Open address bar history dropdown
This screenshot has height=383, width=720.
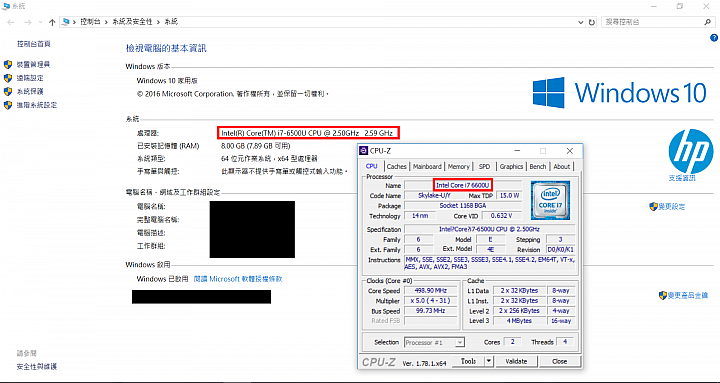coord(582,22)
